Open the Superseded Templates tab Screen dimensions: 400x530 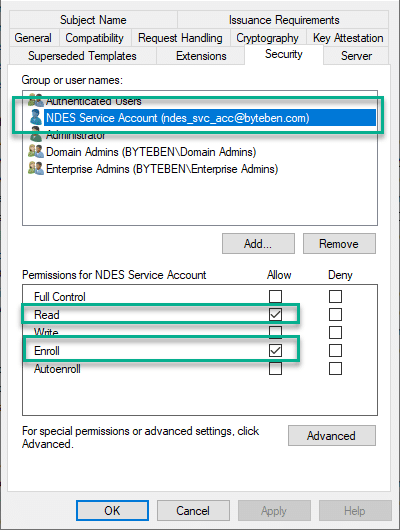coord(83,56)
